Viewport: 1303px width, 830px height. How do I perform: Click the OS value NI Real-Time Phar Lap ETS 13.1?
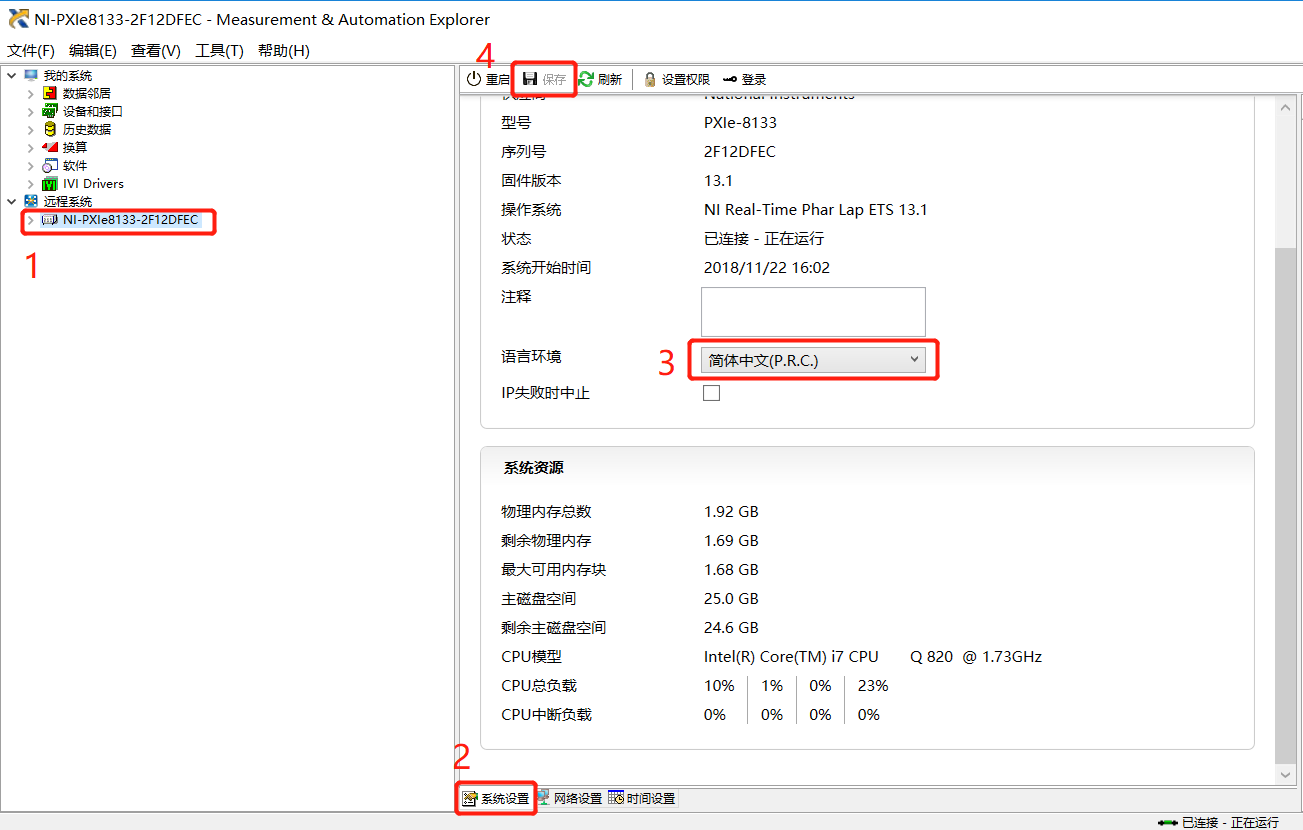coord(816,210)
